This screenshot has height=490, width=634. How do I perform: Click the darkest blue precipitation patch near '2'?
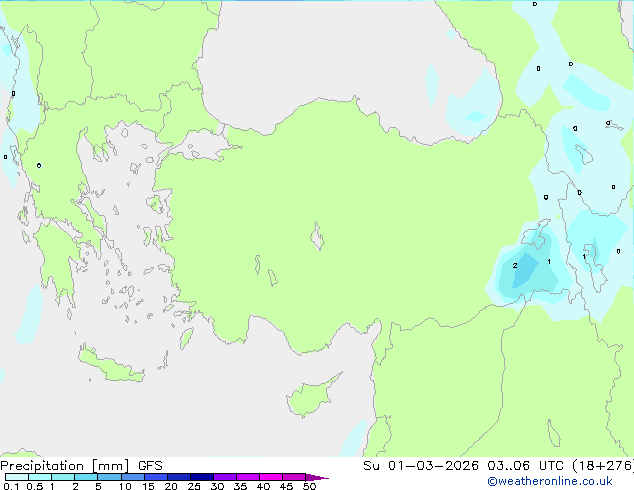[x=525, y=270]
